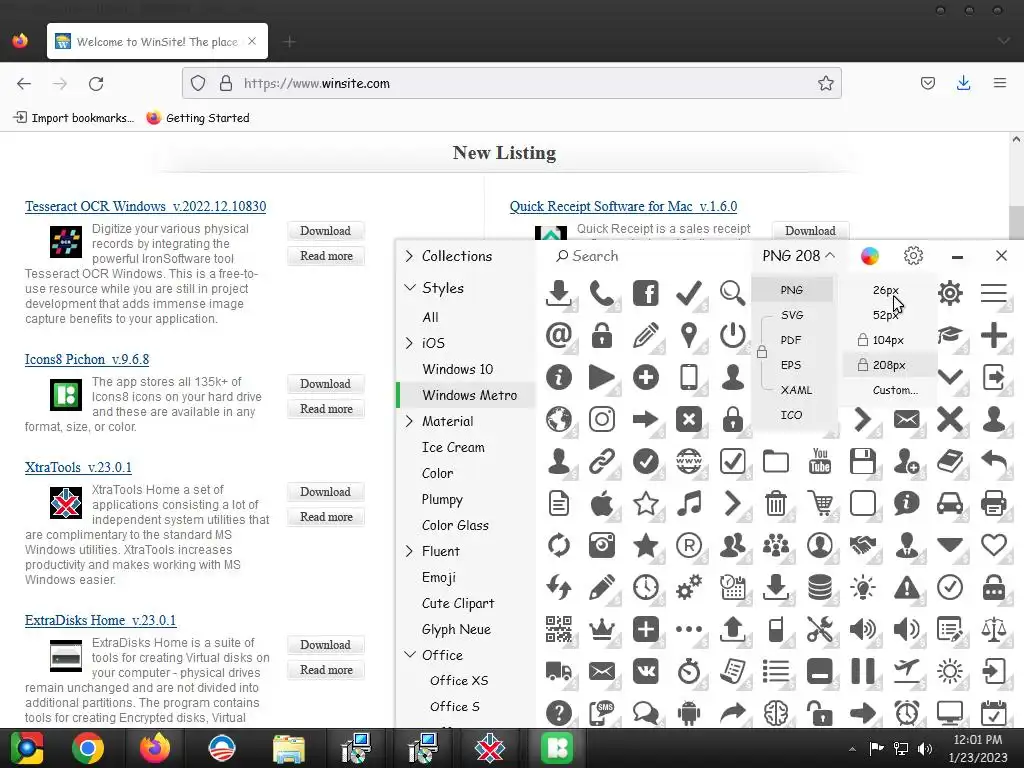Viewport: 1024px width, 768px height.
Task: Pick the handshake icon
Action: click(x=863, y=545)
